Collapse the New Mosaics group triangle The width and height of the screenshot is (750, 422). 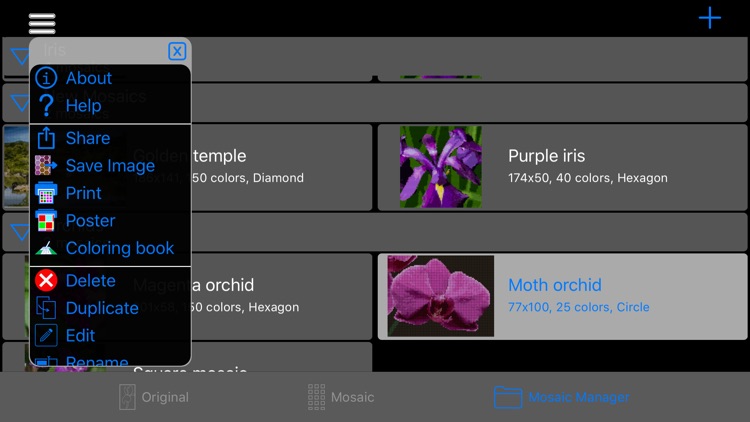(x=20, y=102)
